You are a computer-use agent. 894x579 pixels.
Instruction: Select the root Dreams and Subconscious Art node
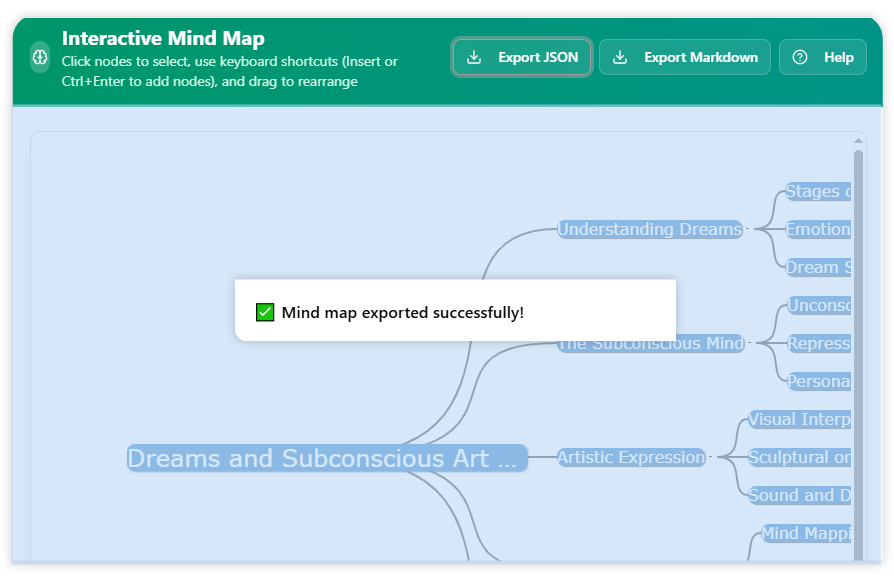[326, 458]
